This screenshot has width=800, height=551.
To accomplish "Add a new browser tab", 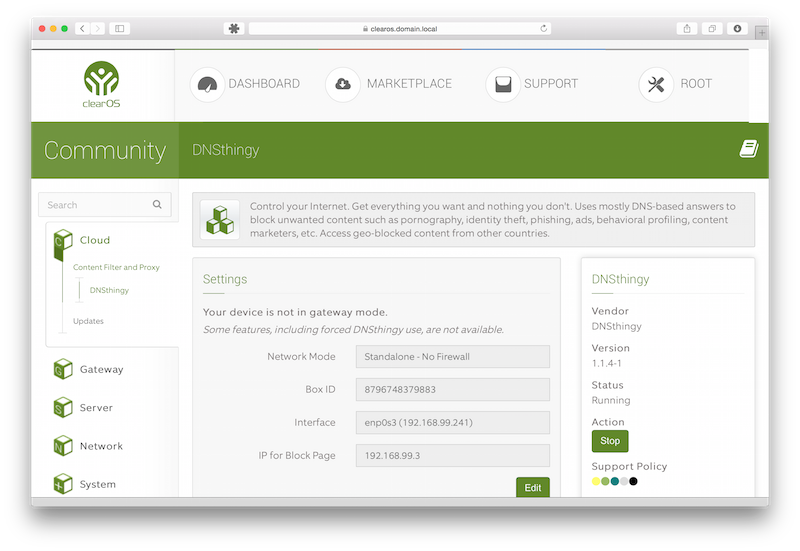I will tap(762, 33).
